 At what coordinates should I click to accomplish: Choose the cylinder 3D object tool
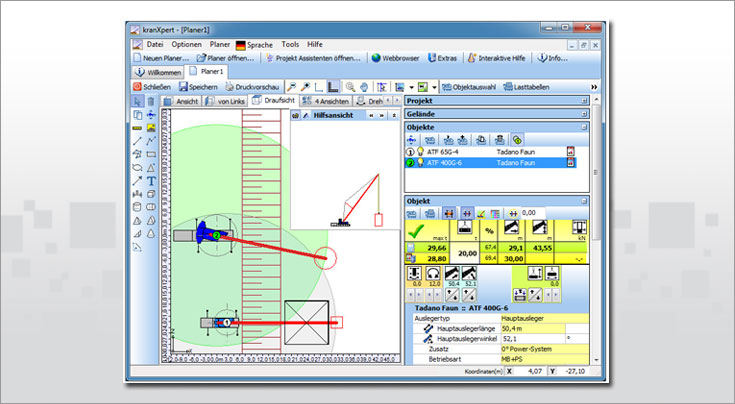click(137, 207)
